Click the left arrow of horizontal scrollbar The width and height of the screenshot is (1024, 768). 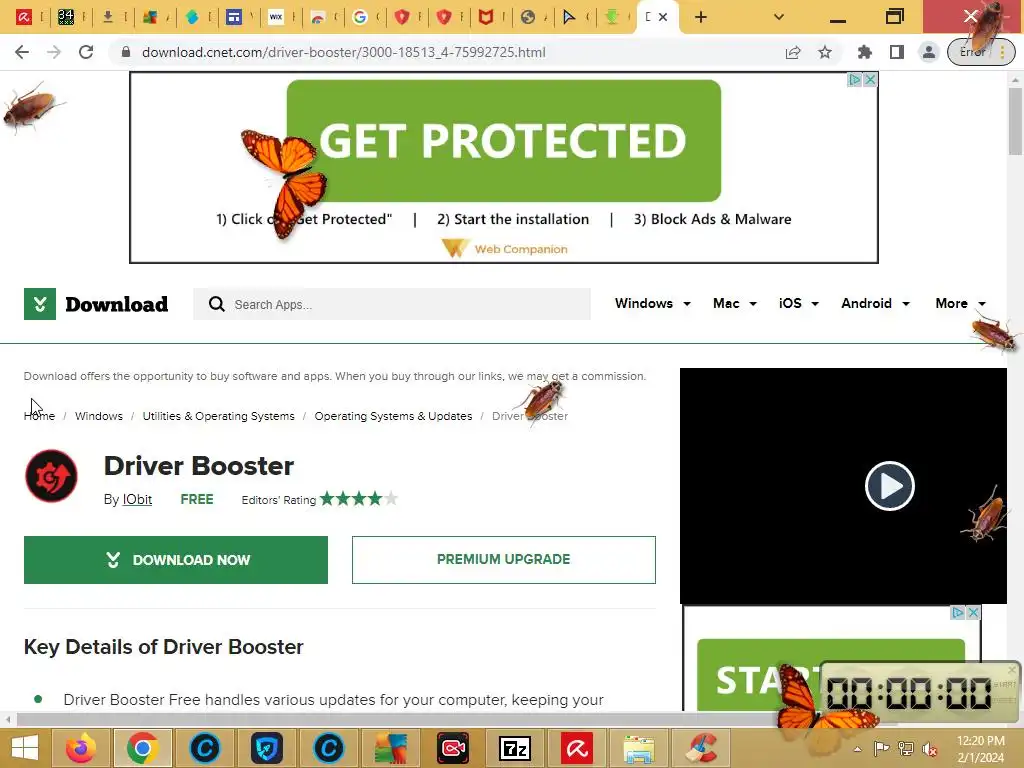click(8, 720)
